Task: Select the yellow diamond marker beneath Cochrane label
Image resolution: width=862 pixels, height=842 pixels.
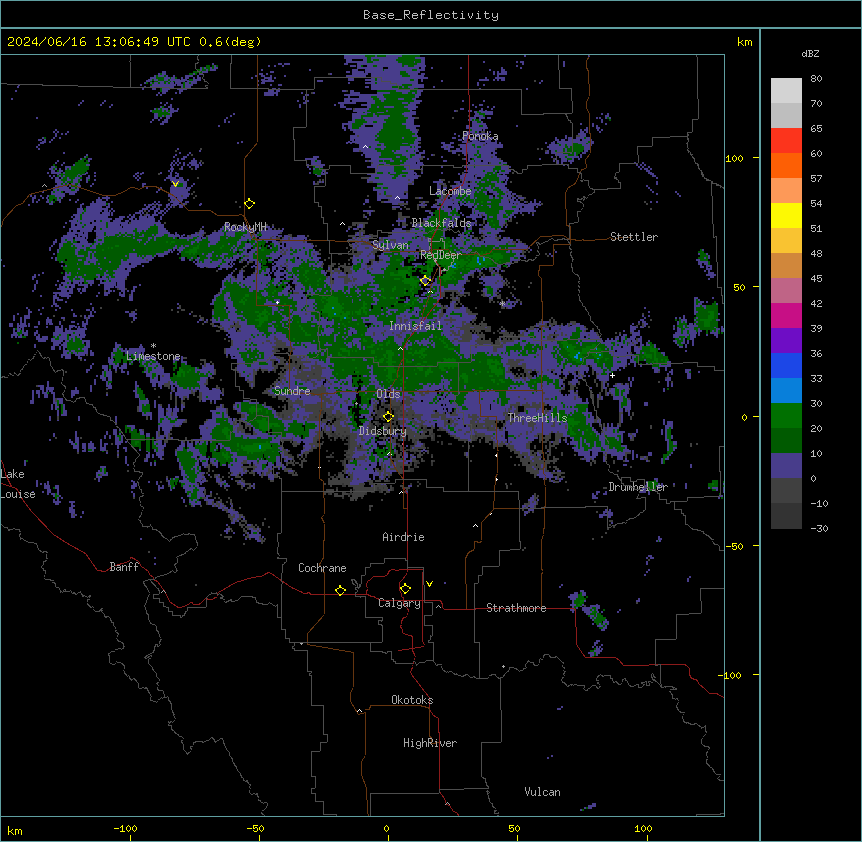Action: 340,590
